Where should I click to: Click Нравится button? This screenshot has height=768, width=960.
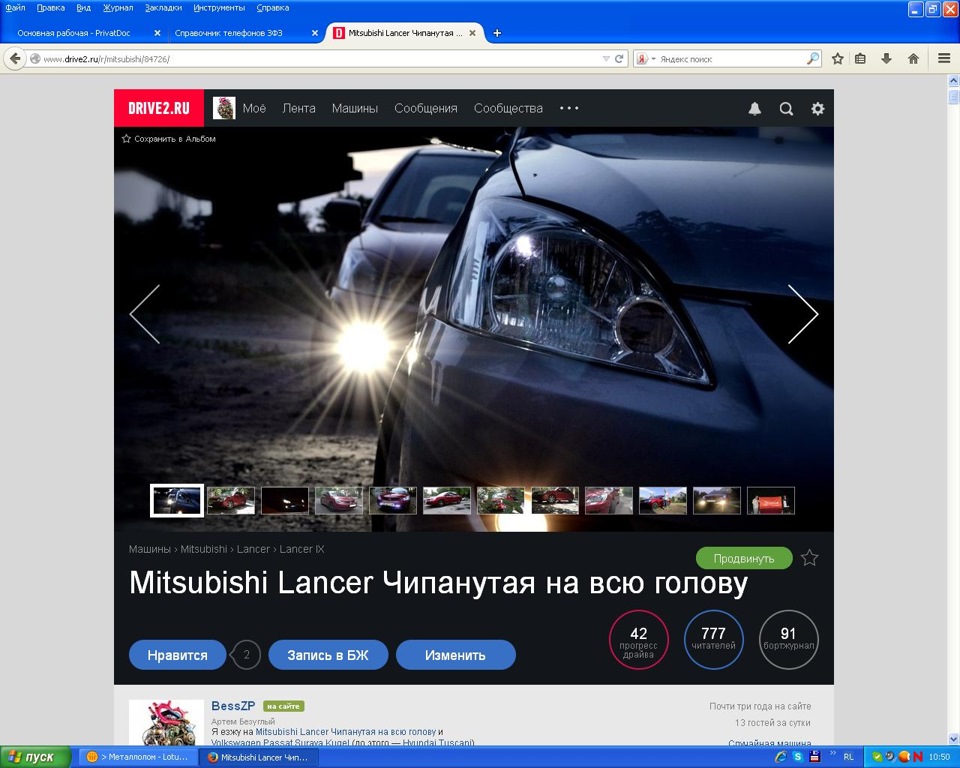click(178, 655)
